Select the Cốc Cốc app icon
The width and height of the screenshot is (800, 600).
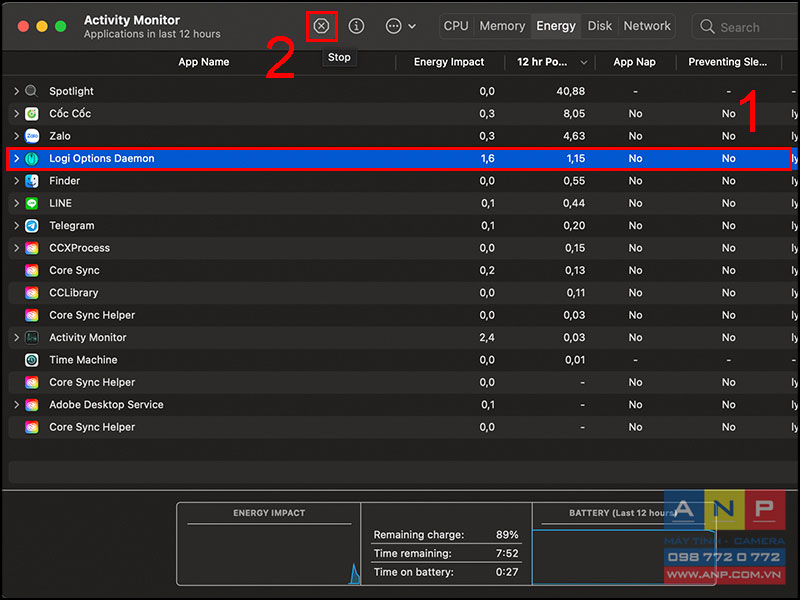(32, 114)
